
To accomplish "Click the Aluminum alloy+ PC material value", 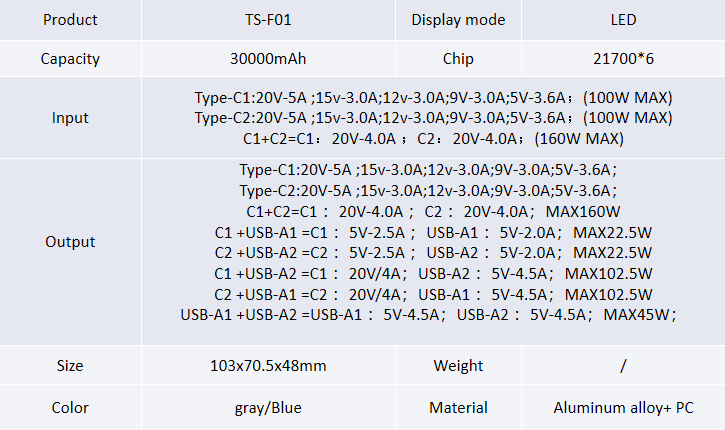I will pyautogui.click(x=623, y=408).
